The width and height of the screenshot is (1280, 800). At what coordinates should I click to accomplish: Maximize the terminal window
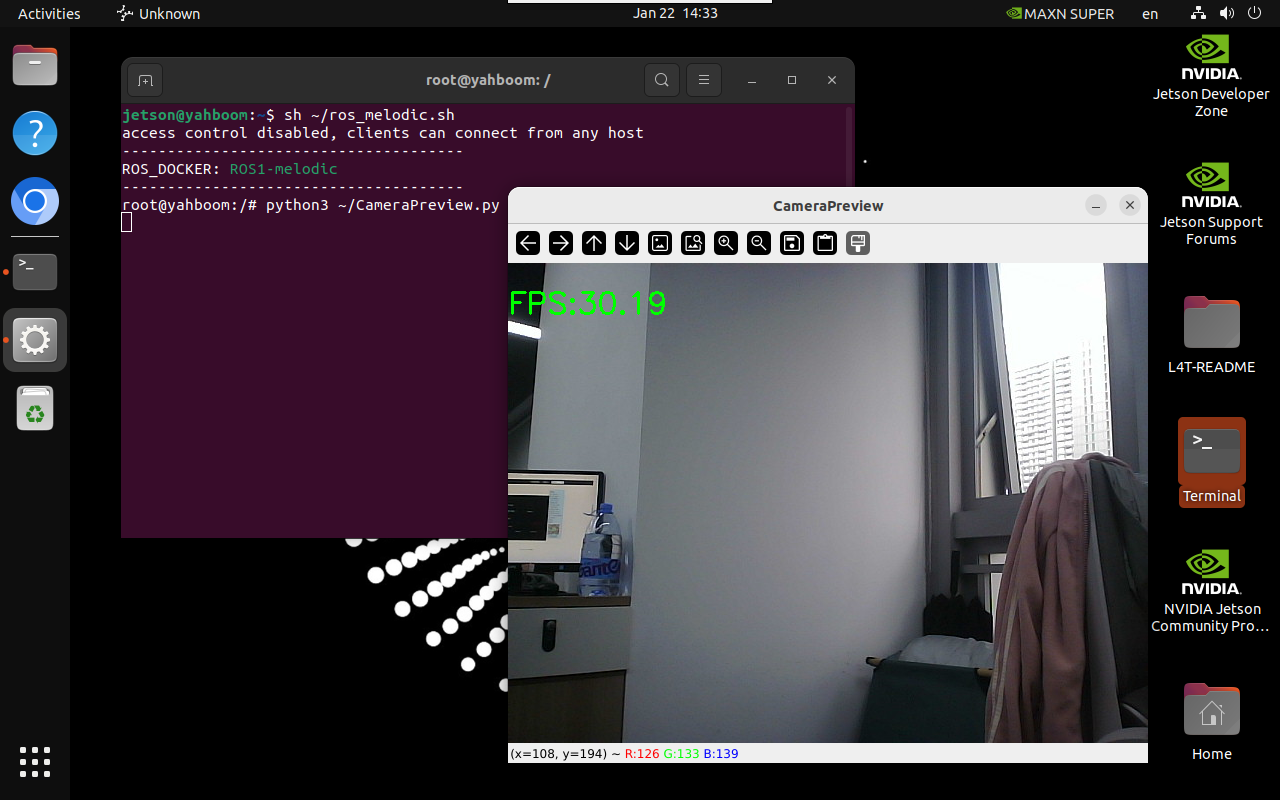tap(792, 80)
